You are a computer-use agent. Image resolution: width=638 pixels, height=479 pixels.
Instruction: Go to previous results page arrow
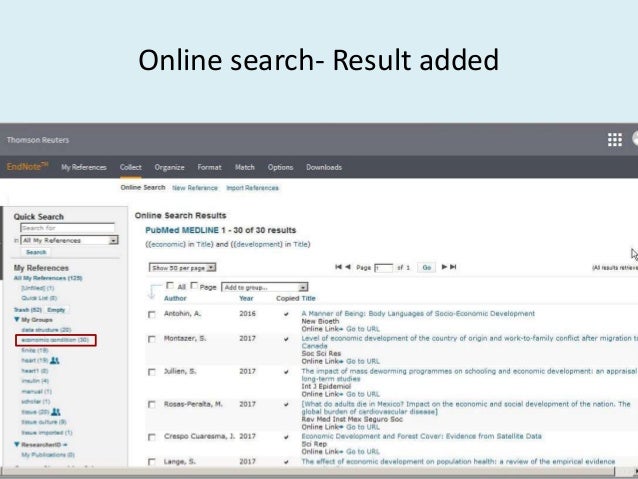click(348, 267)
